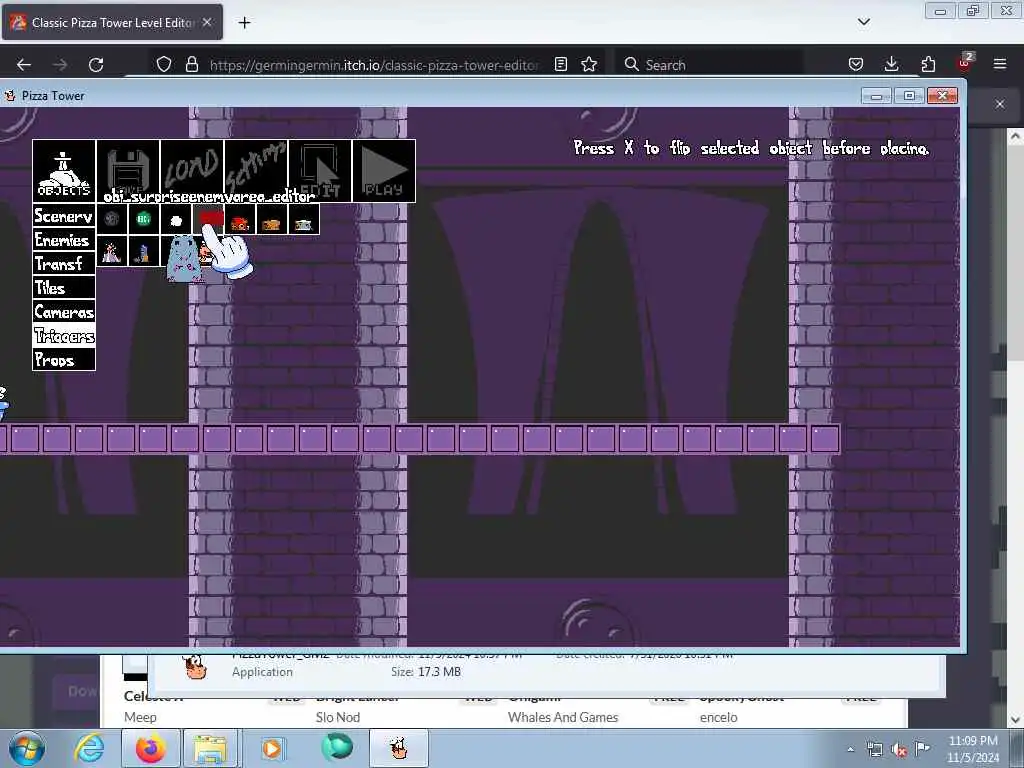Pick the dark grey round trigger object
1024x768 pixels.
[x=112, y=219]
